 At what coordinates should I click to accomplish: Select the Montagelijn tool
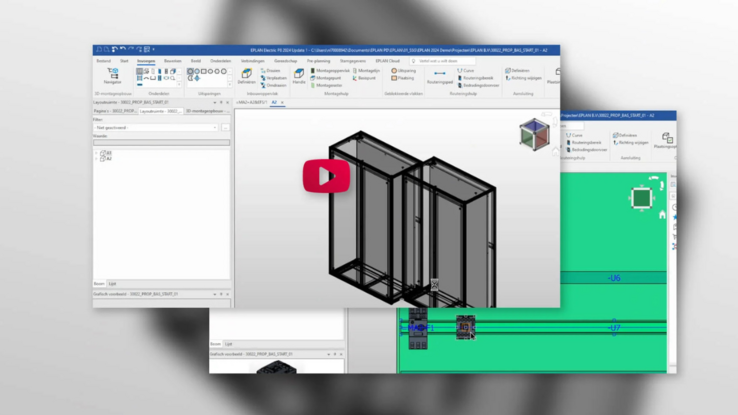(366, 71)
